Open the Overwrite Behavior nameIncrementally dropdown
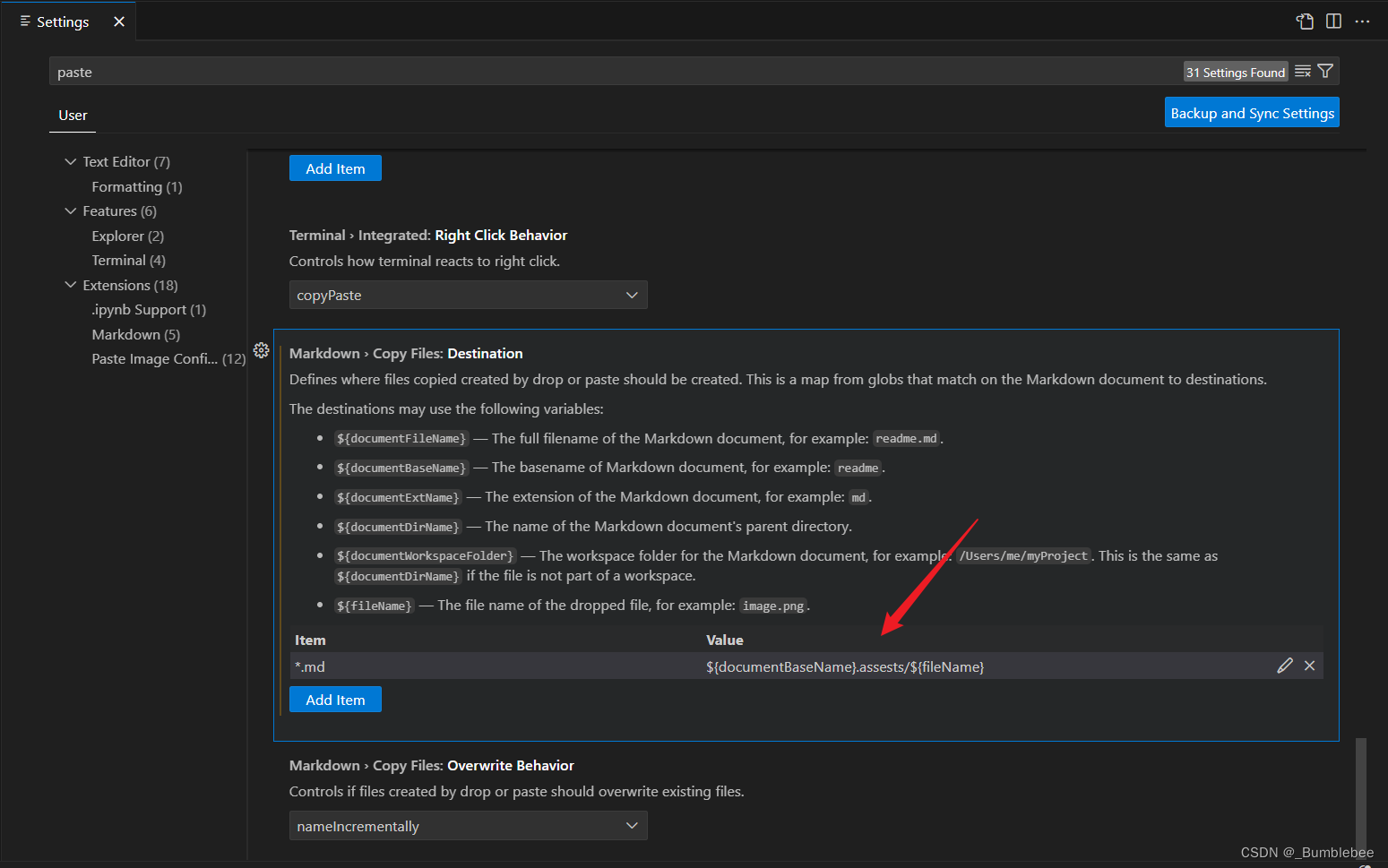Screen dimensions: 1388x868 click(468, 825)
